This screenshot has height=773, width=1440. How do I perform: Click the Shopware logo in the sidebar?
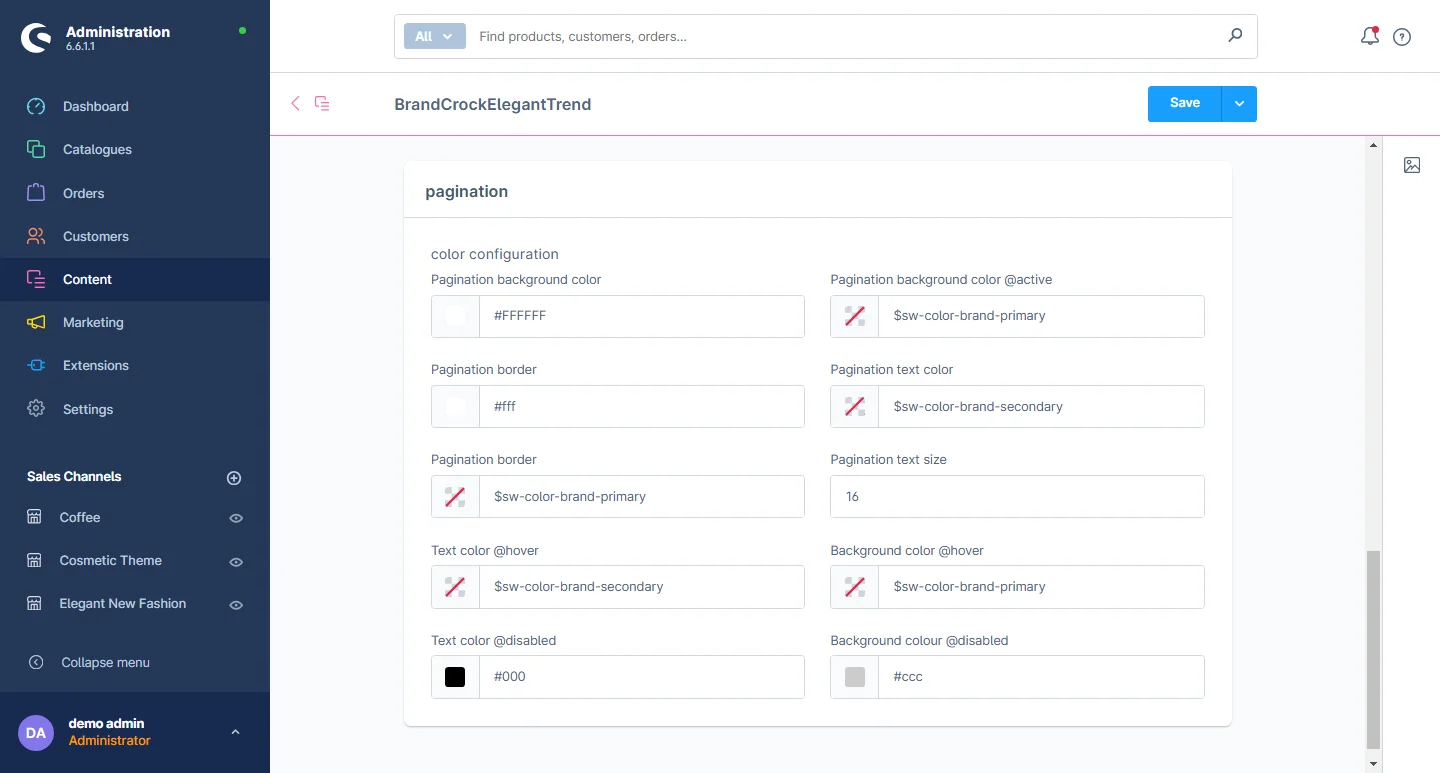coord(37,38)
